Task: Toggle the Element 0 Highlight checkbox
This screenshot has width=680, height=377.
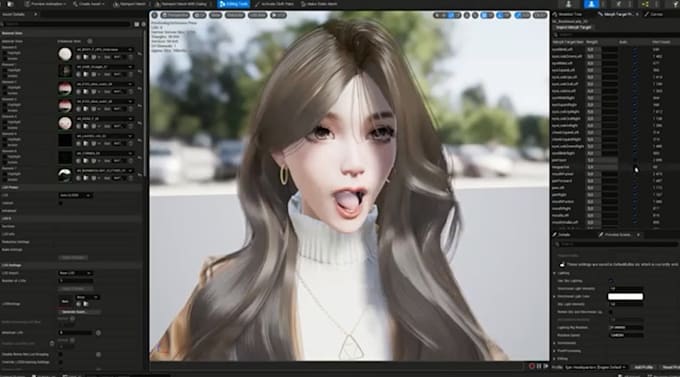Action: tap(5, 53)
